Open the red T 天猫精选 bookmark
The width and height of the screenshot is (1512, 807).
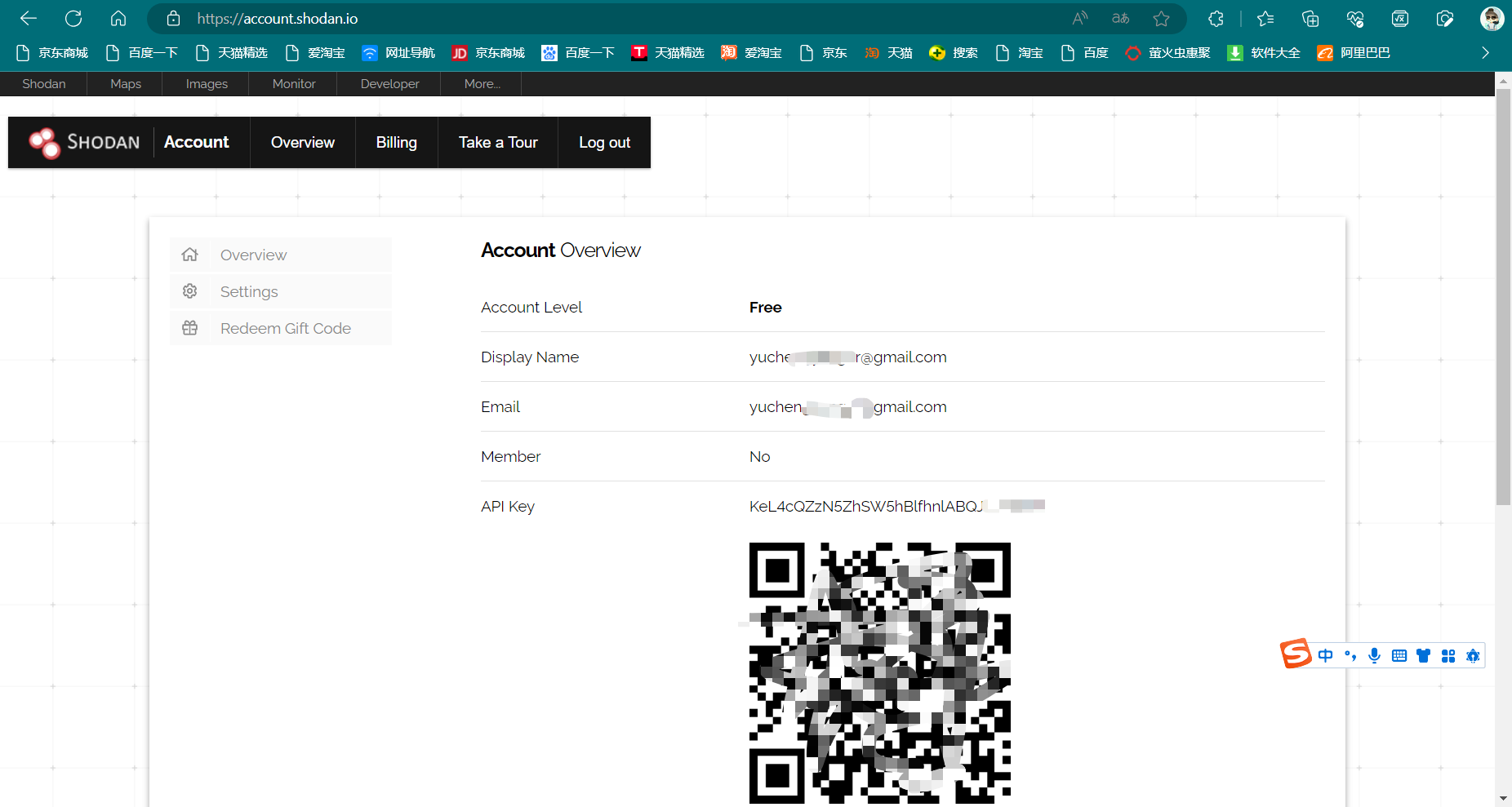pyautogui.click(x=668, y=53)
